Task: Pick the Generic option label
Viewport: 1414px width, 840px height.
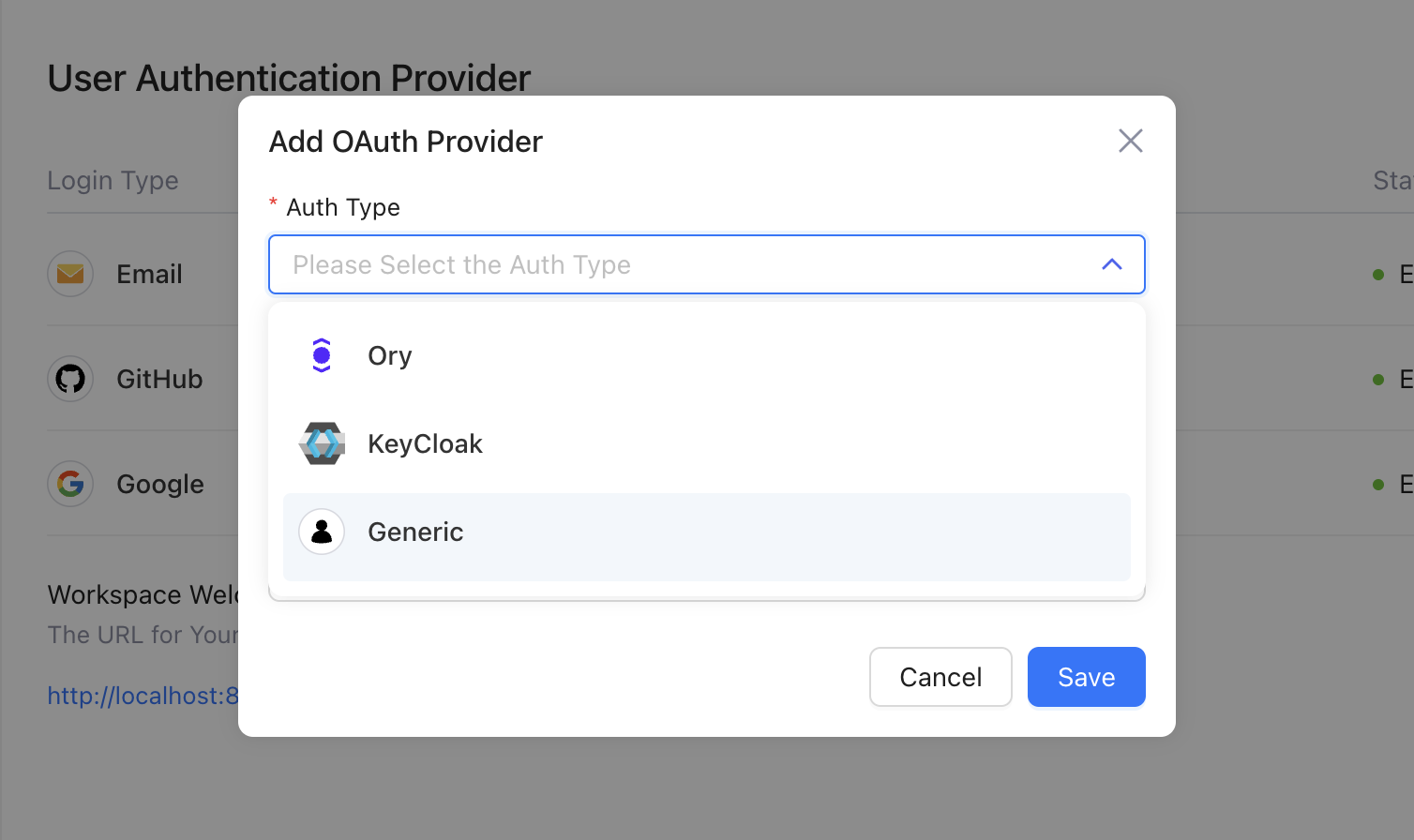Action: click(415, 532)
